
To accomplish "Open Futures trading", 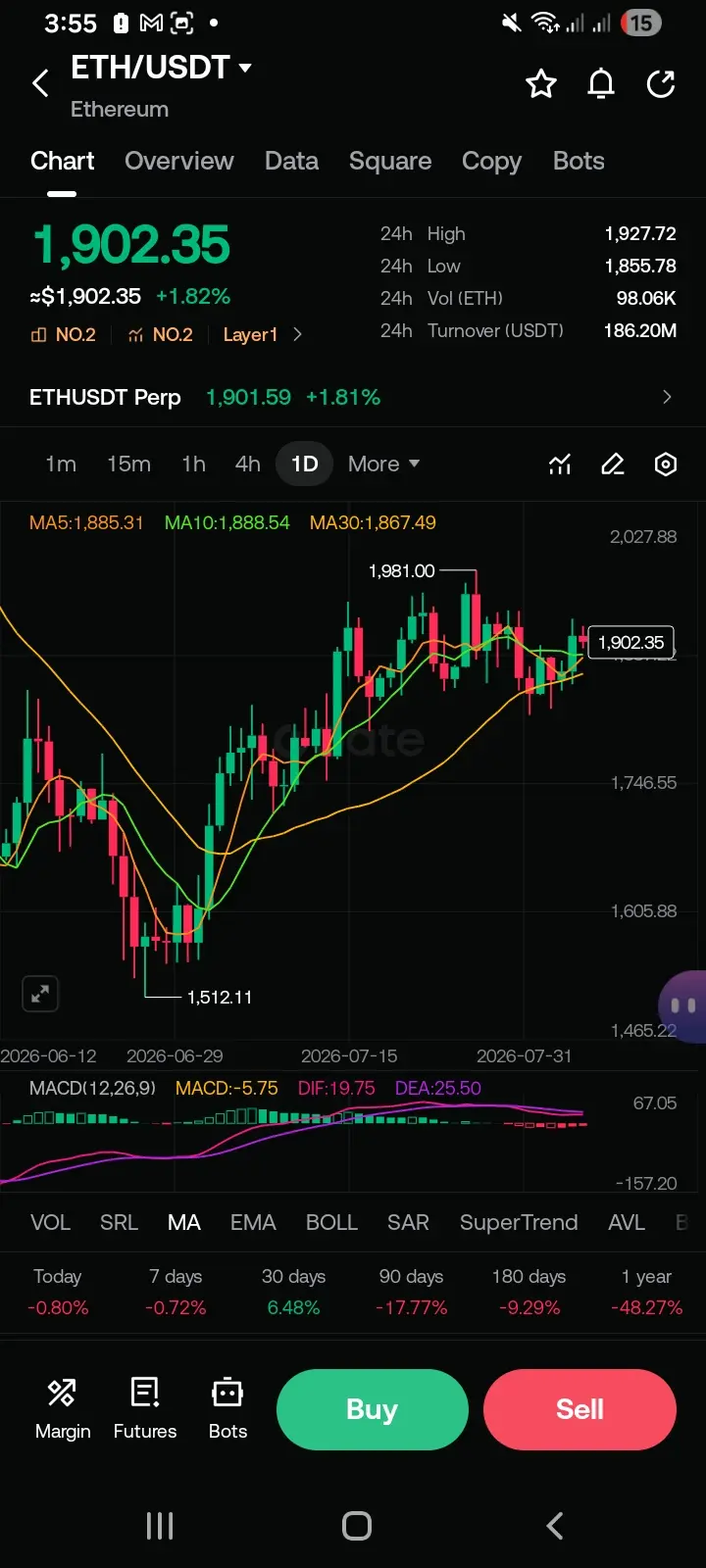I will (145, 1409).
